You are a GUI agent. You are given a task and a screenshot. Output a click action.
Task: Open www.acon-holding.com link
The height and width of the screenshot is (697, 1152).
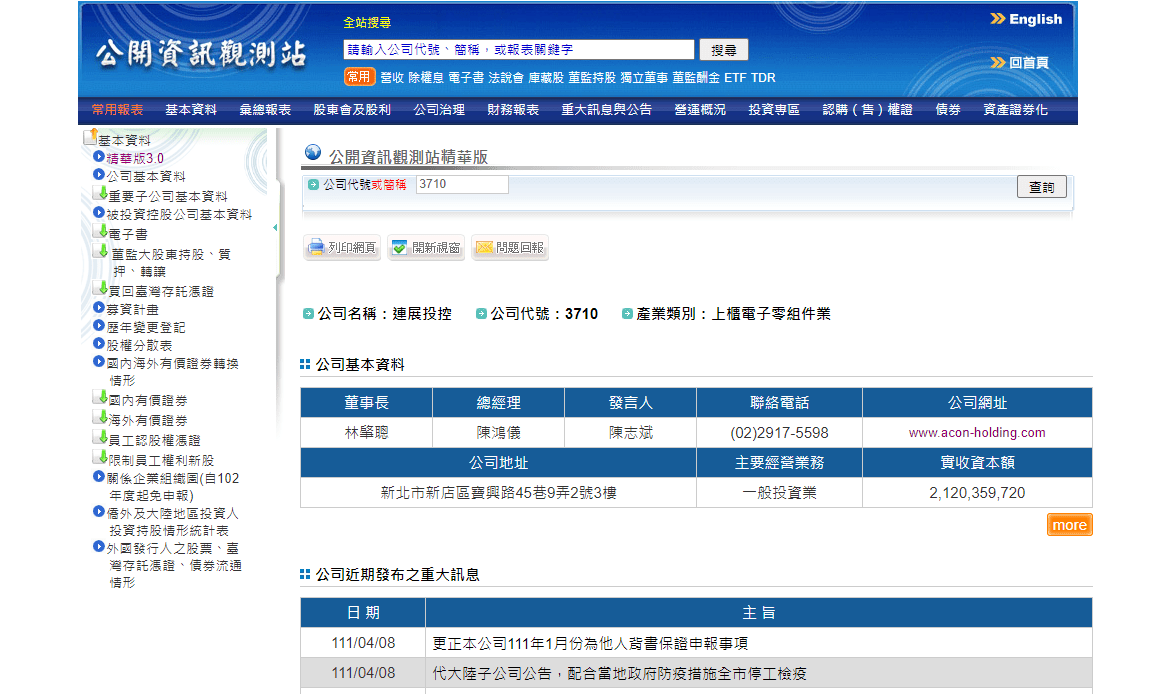point(977,433)
